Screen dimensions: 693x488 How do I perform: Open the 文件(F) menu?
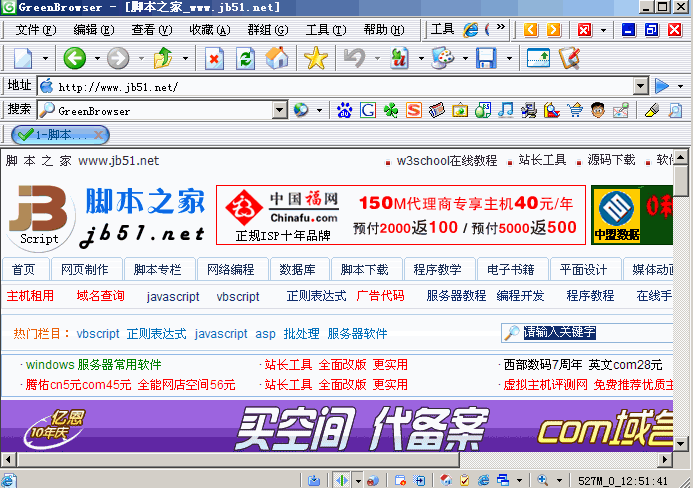(36, 30)
